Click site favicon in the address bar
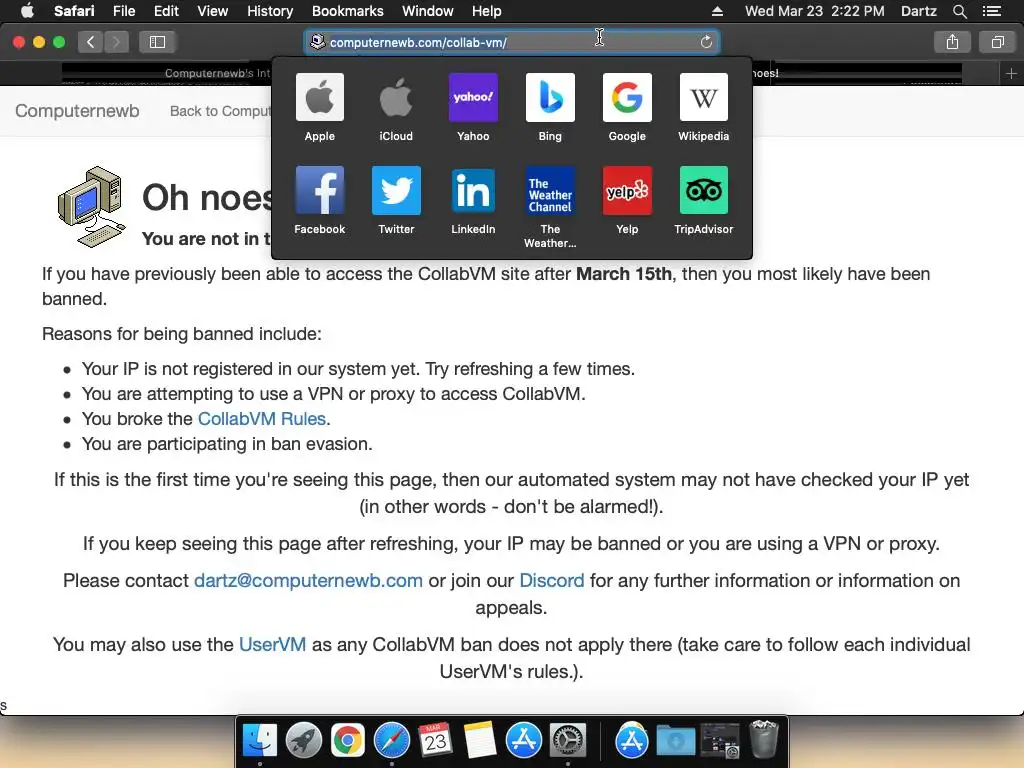 [317, 42]
